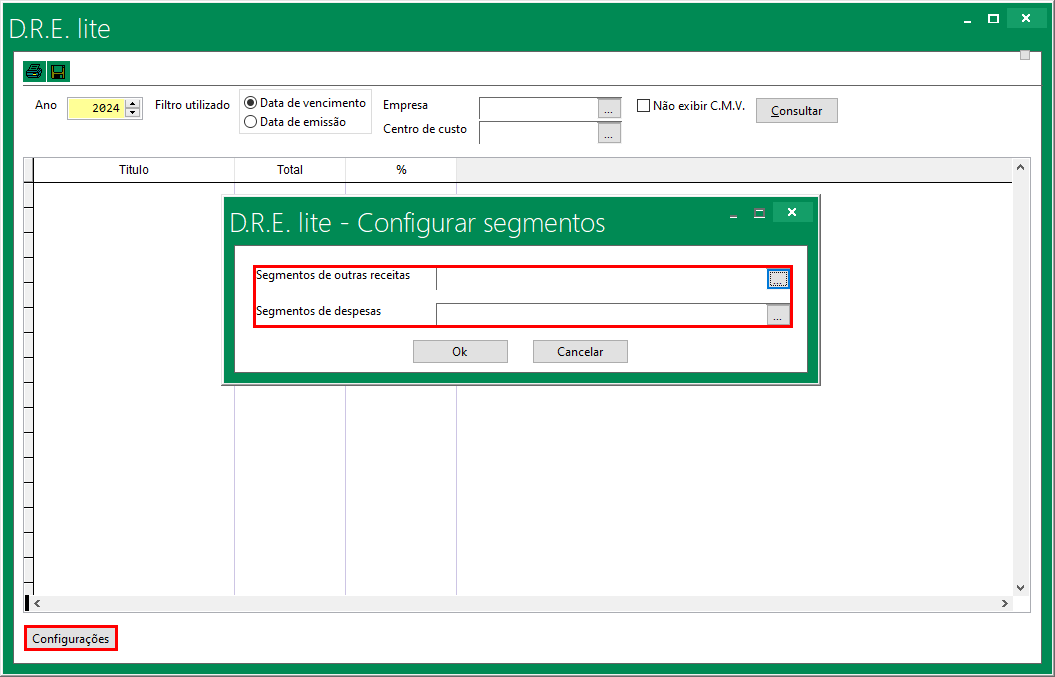The height and width of the screenshot is (677, 1055).
Task: Select the Data de emissão radio option
Action: point(251,122)
